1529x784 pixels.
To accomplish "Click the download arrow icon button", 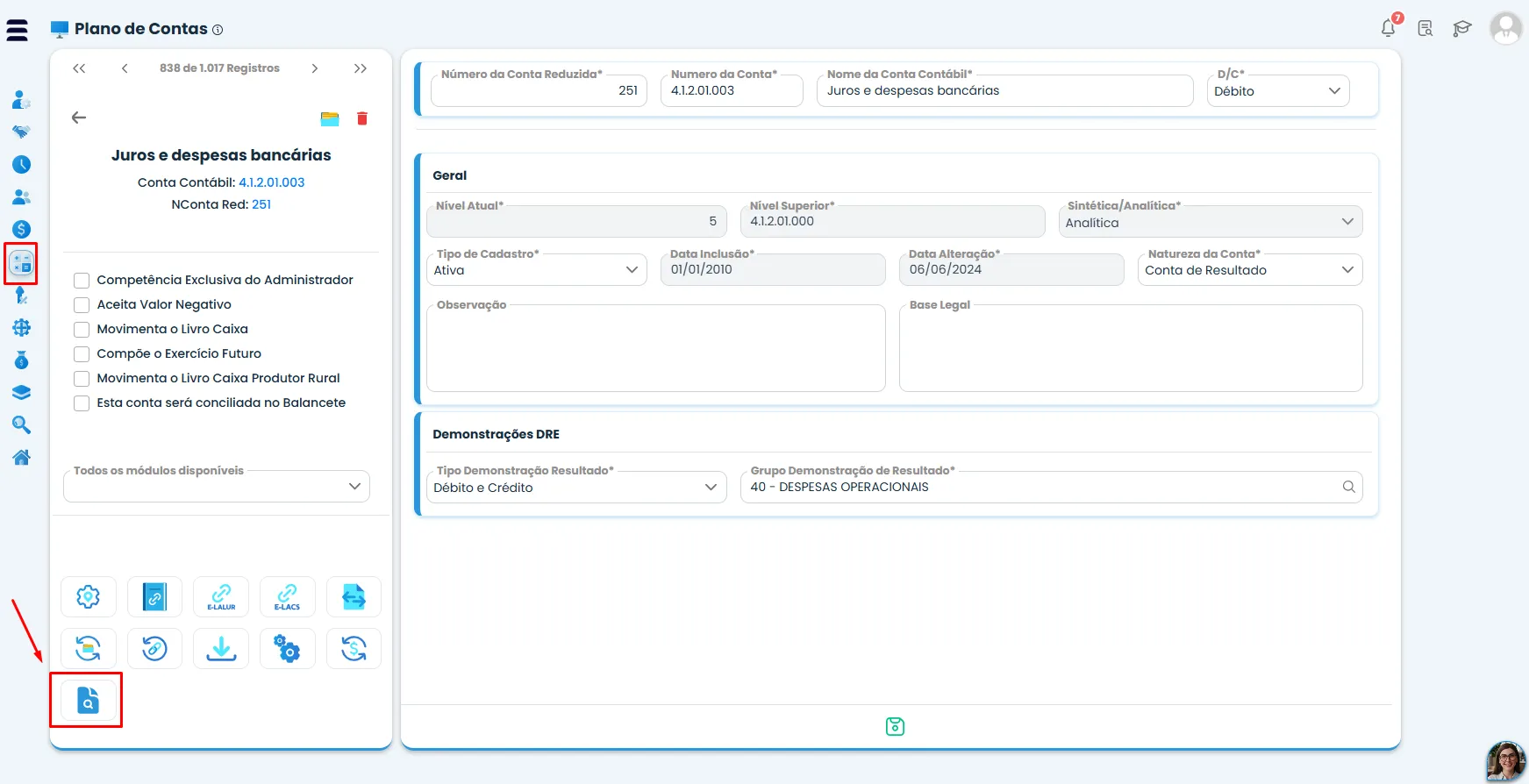I will (221, 649).
